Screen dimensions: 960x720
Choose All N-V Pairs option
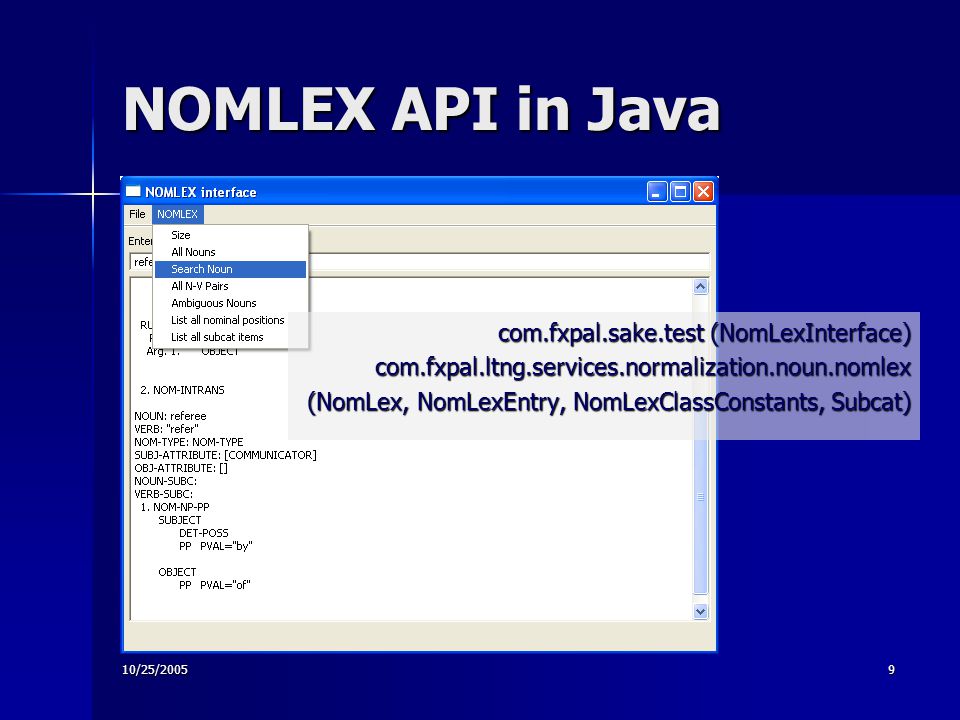point(230,286)
